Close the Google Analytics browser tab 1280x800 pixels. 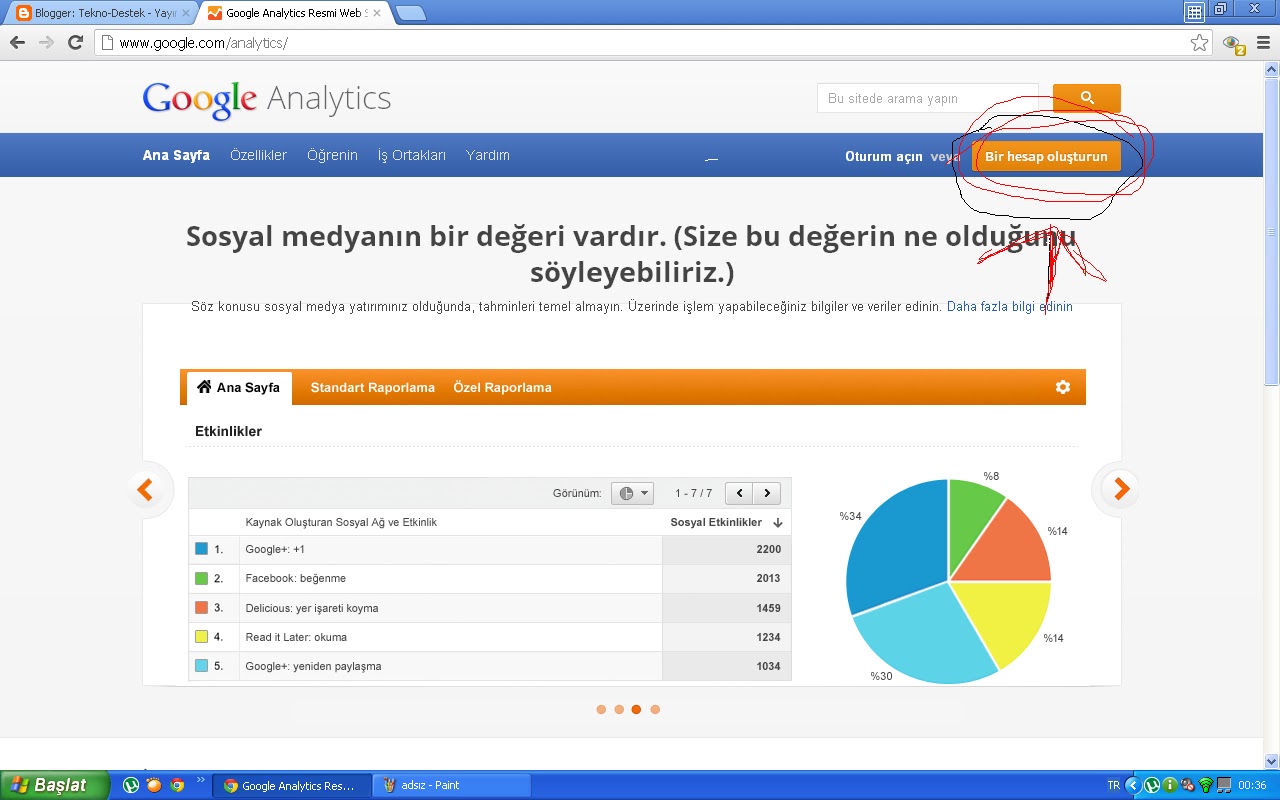coord(376,13)
